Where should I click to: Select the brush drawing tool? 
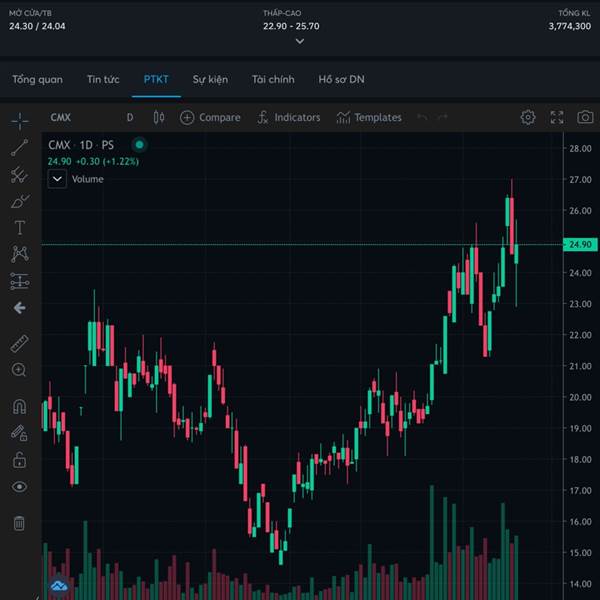pos(20,201)
